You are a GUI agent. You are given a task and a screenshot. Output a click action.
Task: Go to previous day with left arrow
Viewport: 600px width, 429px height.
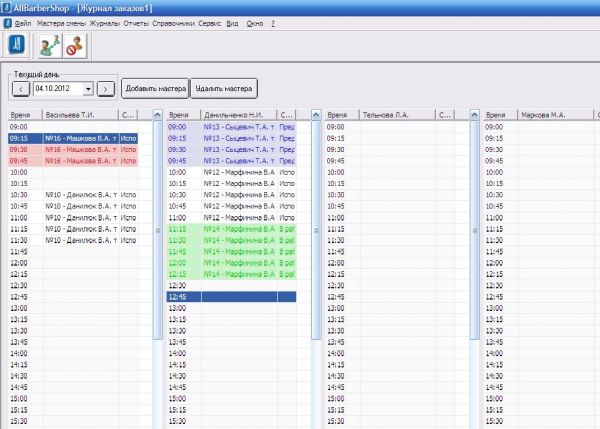coord(22,89)
